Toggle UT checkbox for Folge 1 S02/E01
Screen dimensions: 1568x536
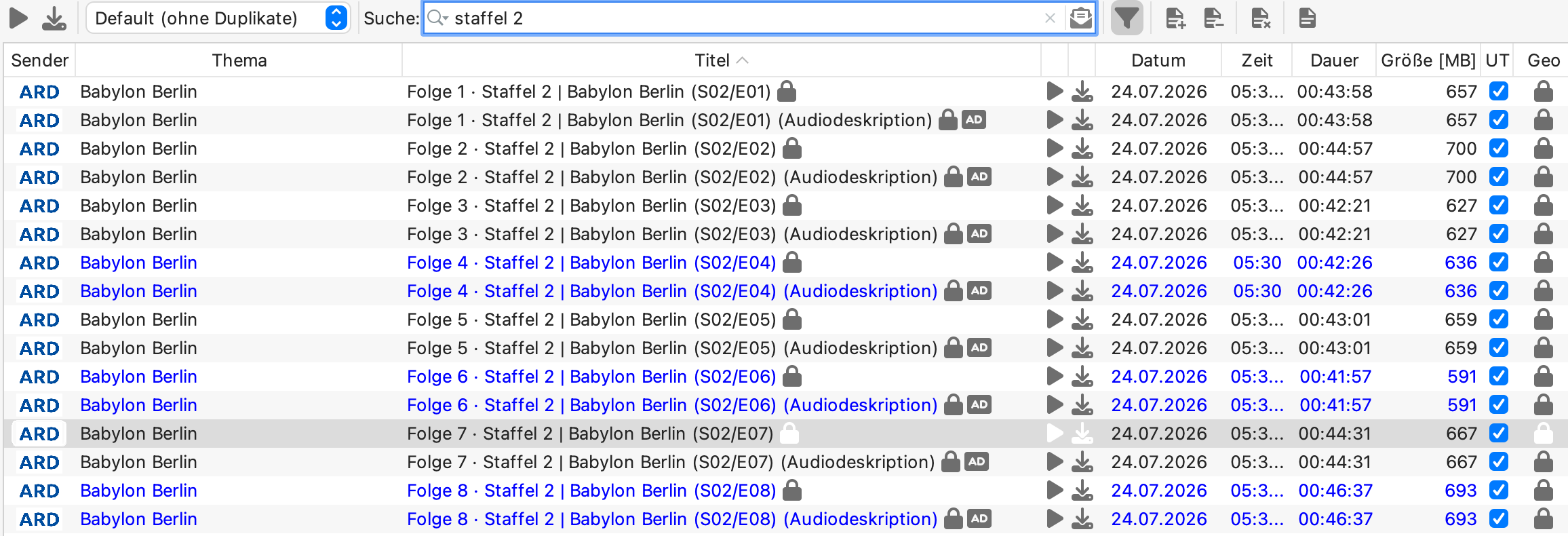1499,91
